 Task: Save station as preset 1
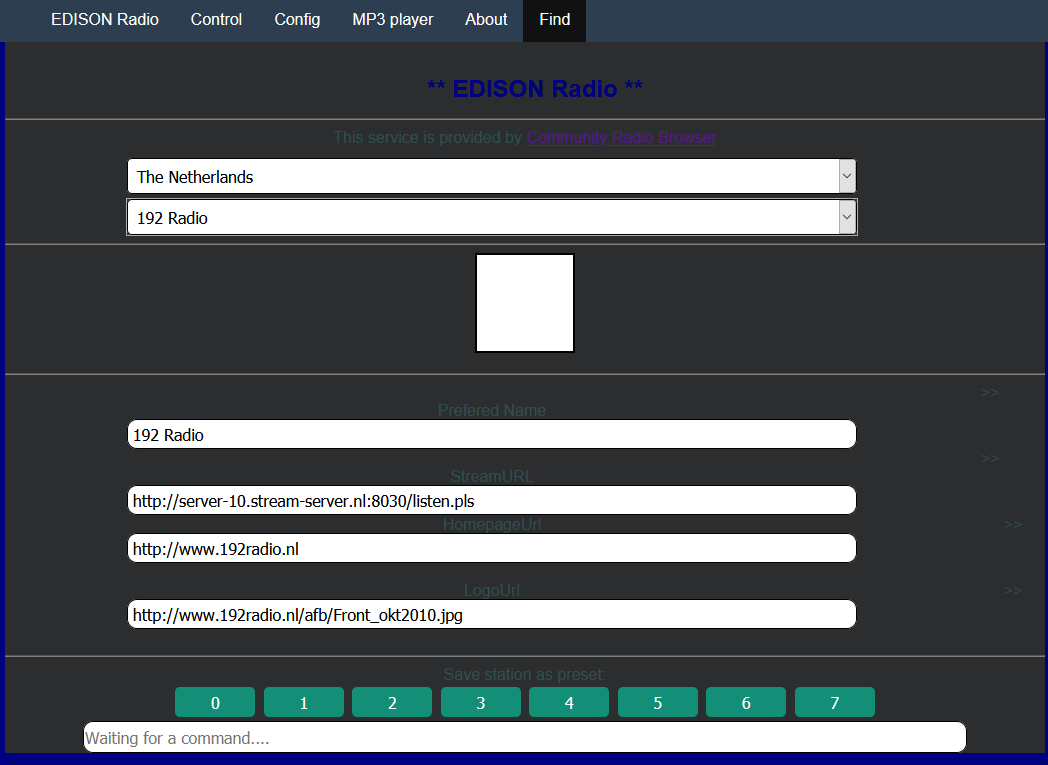(304, 702)
